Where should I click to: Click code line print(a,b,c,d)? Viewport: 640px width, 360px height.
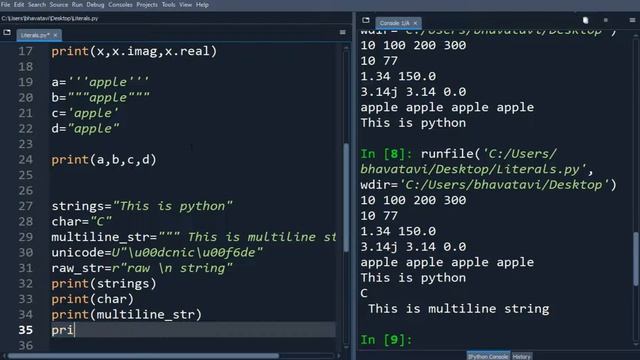point(104,160)
